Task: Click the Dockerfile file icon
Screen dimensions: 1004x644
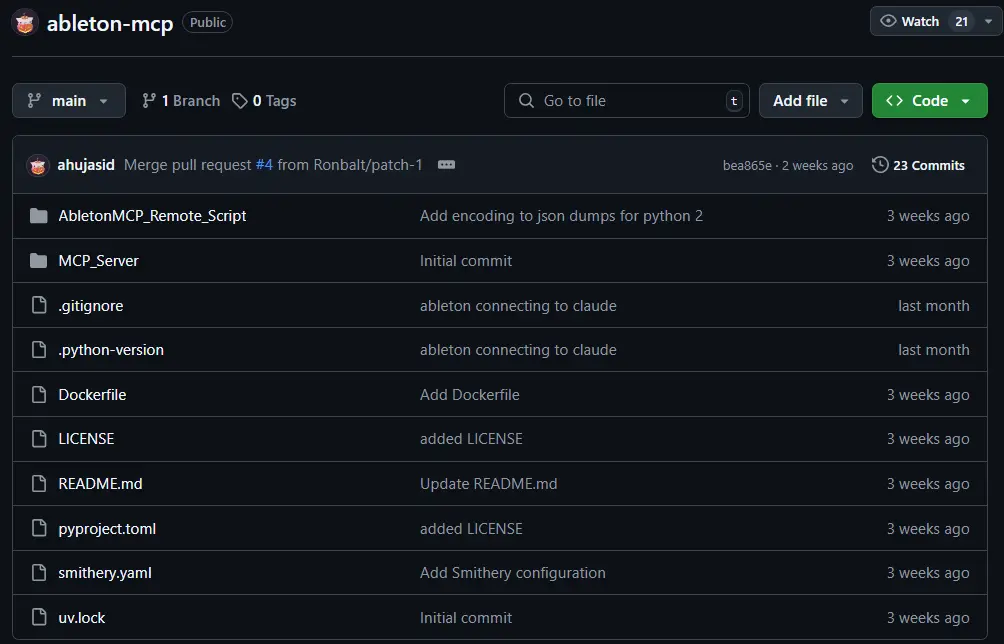Action: [39, 395]
